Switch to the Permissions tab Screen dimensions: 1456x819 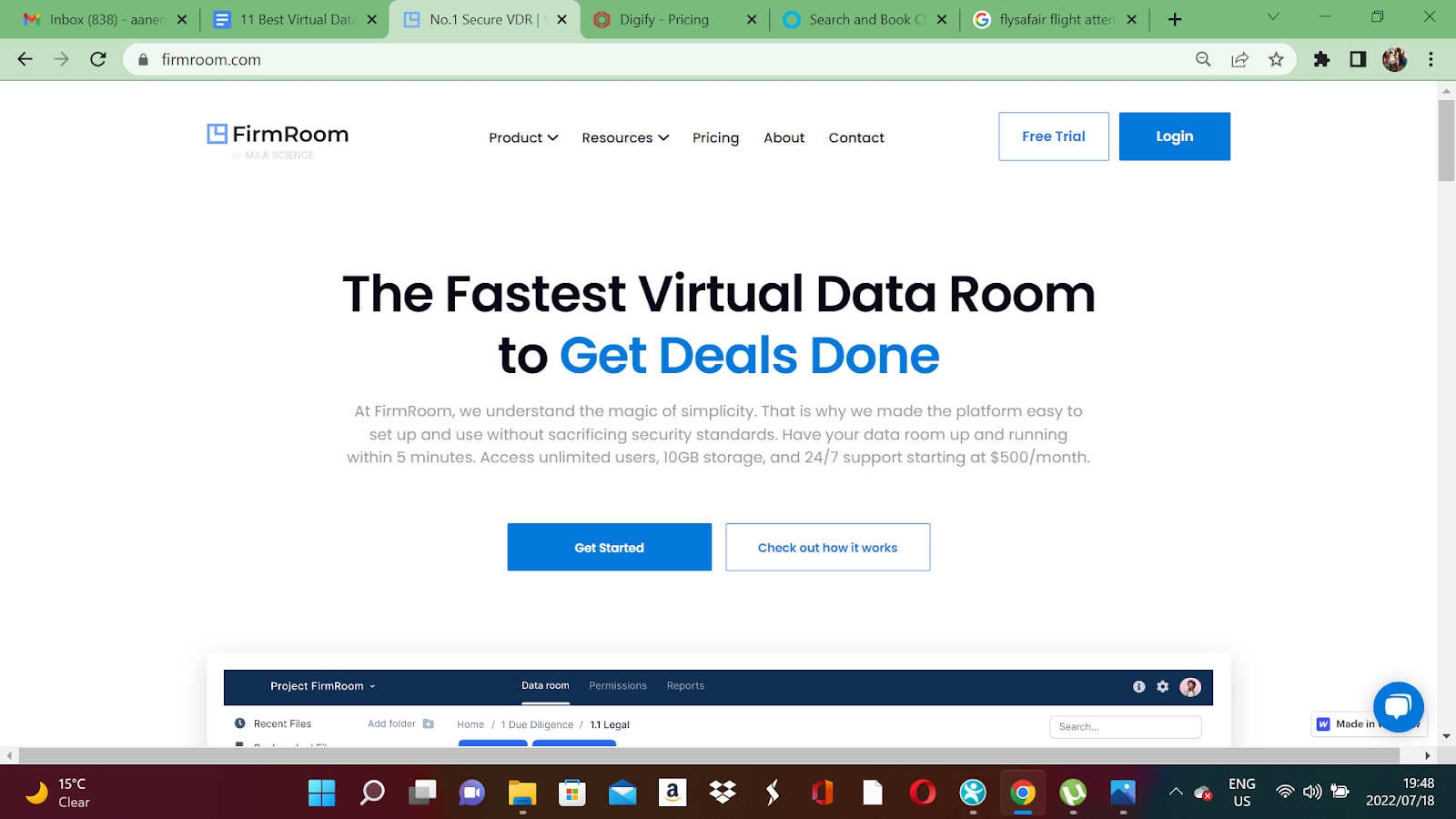(618, 686)
